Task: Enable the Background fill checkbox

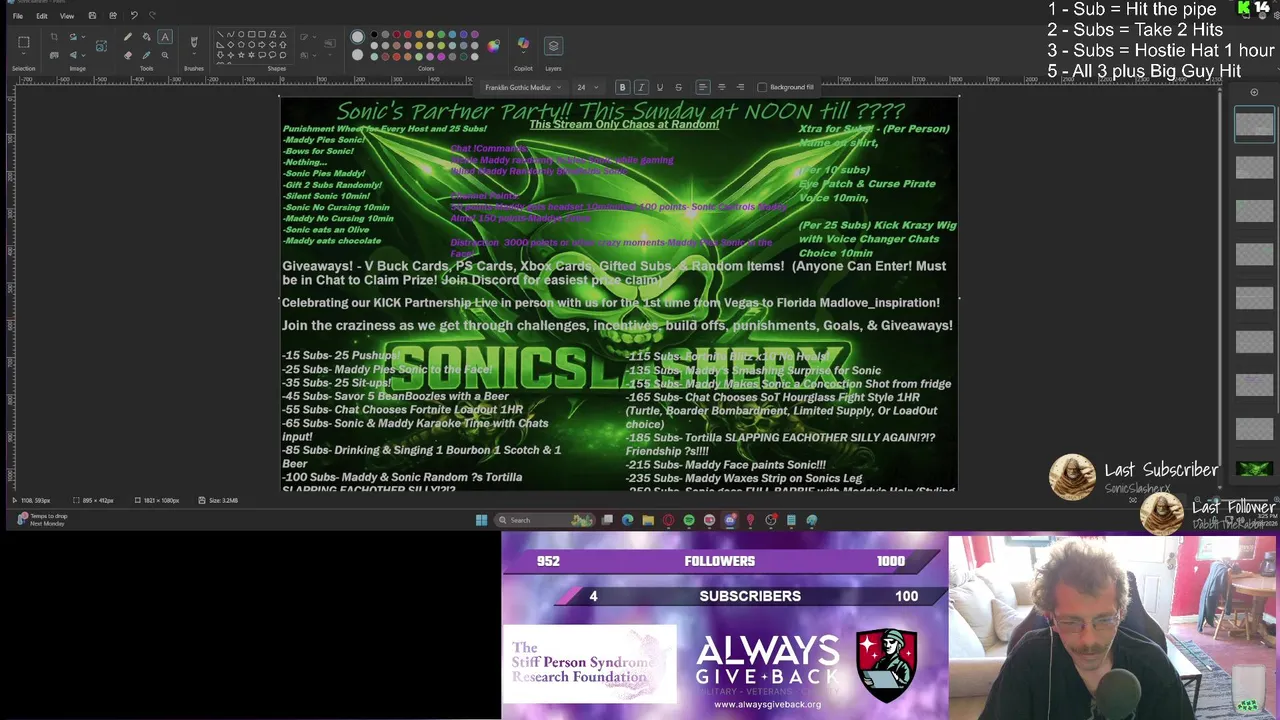Action: 762,87
